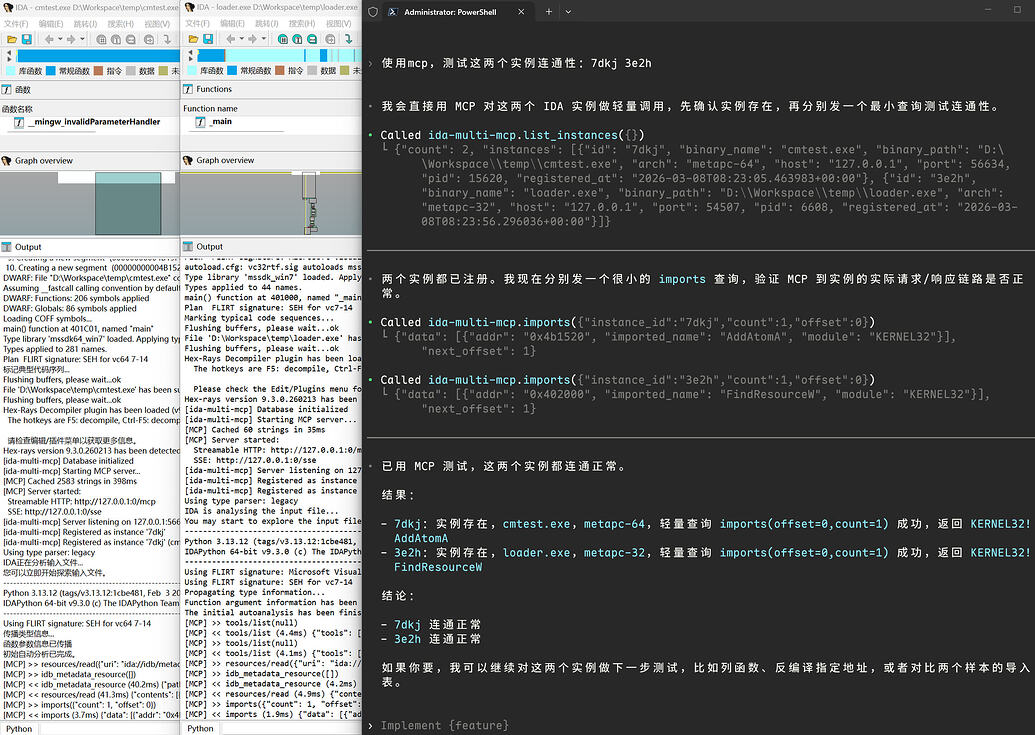Viewport: 1035px width, 735px height.
Task: Click shield admin icon in terminal title bar
Action: tap(373, 12)
